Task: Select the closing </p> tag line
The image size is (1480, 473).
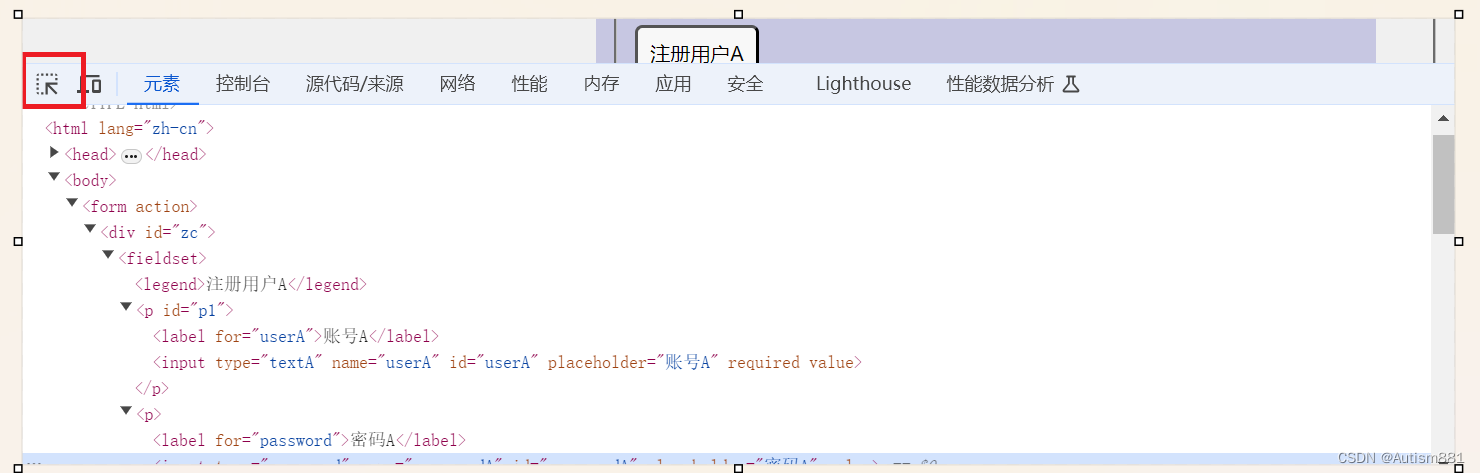Action: tap(152, 388)
